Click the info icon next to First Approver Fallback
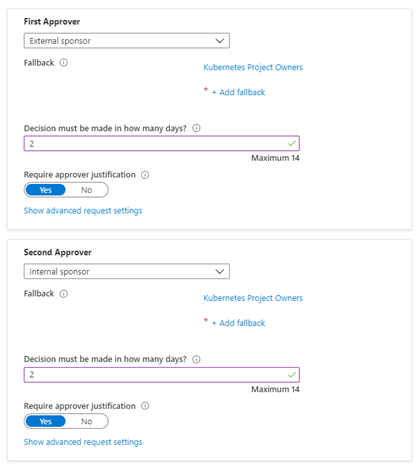Screen dimensions: 420x471 (x=64, y=63)
